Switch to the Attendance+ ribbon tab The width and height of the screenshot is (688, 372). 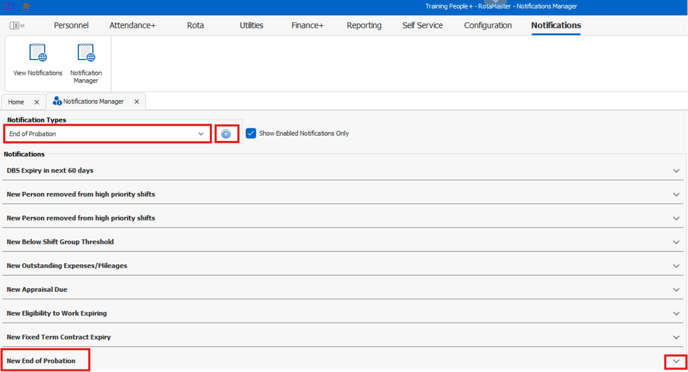[133, 25]
